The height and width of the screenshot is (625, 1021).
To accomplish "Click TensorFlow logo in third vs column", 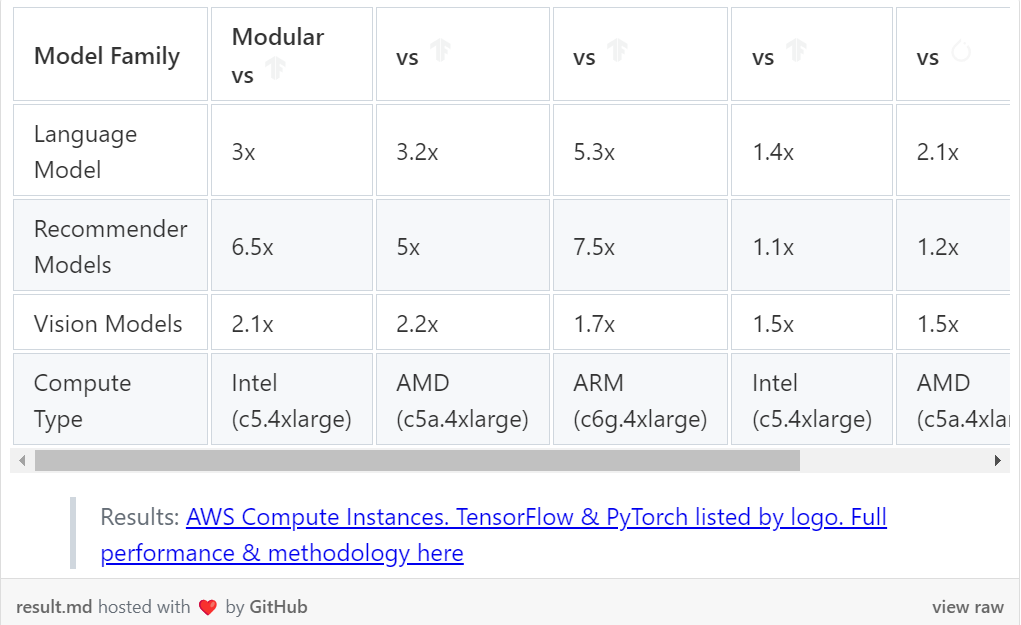I will coord(617,49).
